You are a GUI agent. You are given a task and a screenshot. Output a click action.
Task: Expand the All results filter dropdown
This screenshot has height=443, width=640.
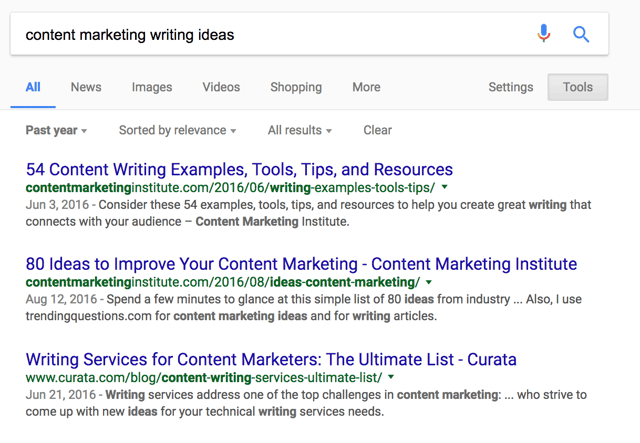tap(299, 130)
